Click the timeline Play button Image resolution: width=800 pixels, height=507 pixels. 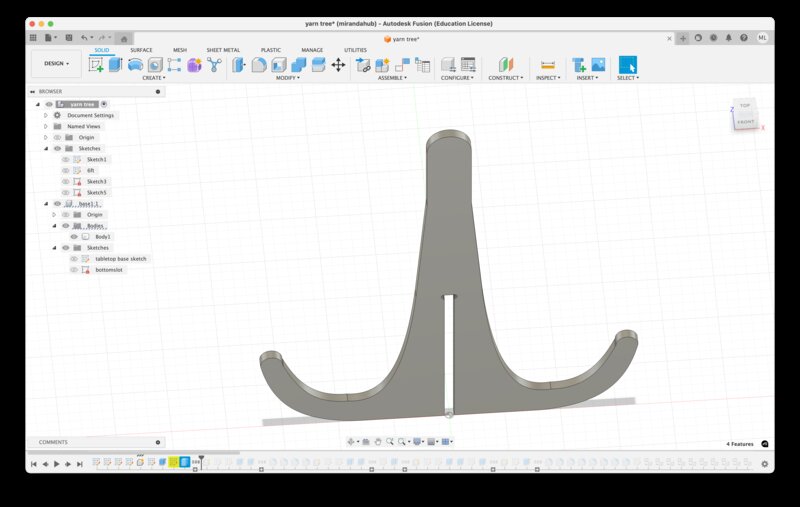pyautogui.click(x=56, y=464)
